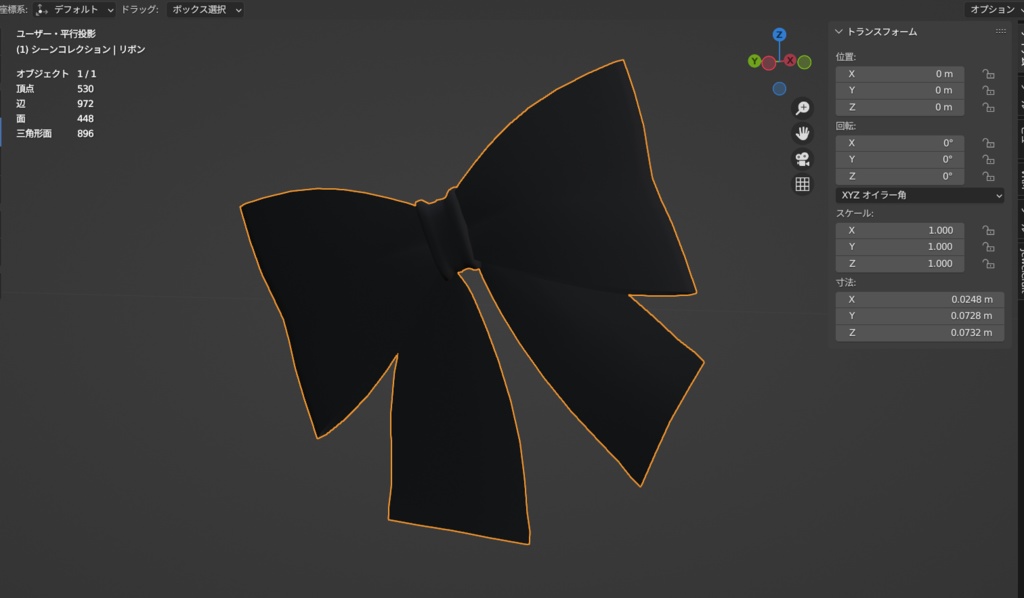1024x598 pixels.
Task: Click the 回転 X value field
Action: pos(900,143)
